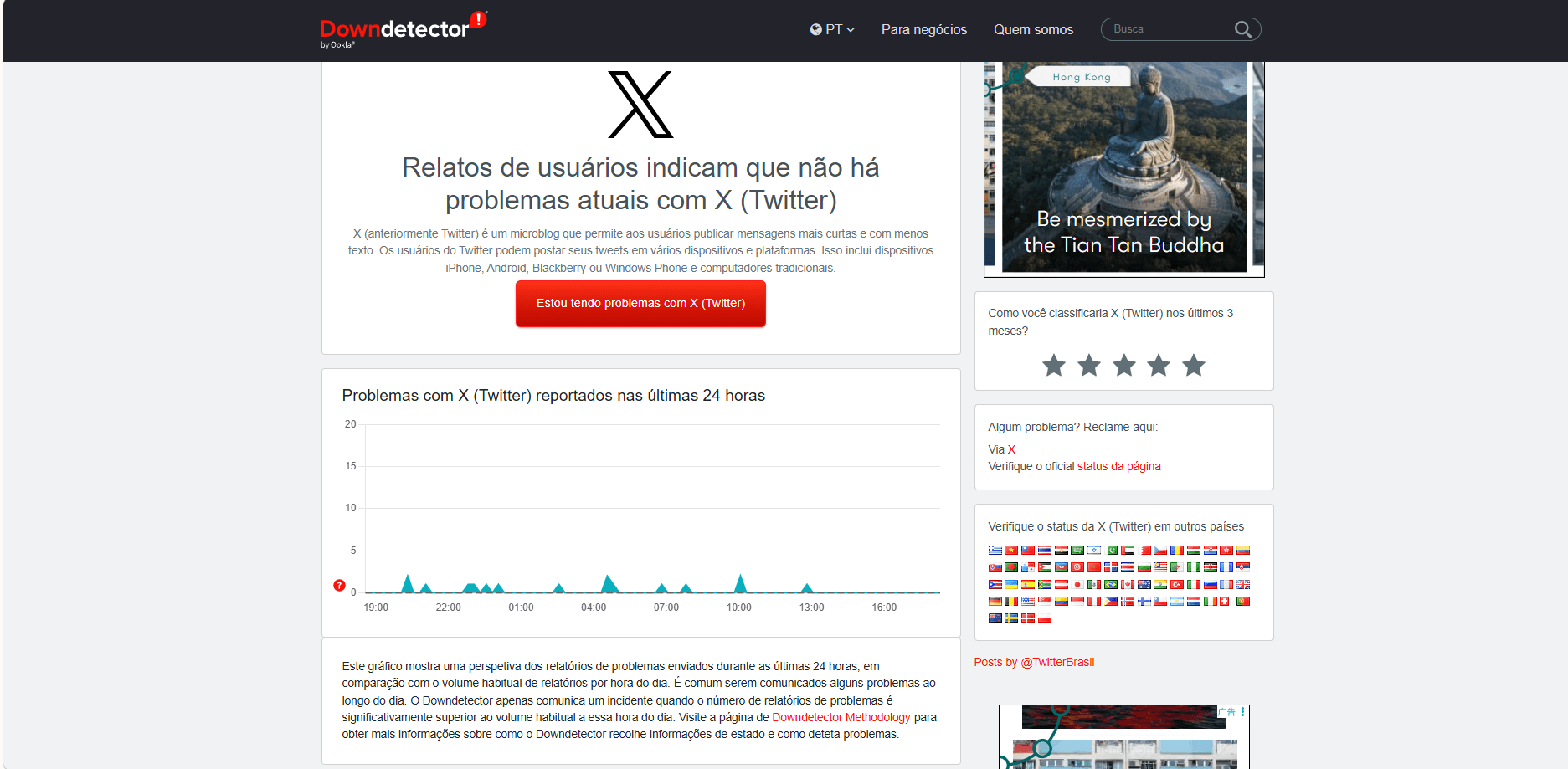Open Posts by @TwitterBrasil link
This screenshot has width=1568, height=769.
(1034, 662)
